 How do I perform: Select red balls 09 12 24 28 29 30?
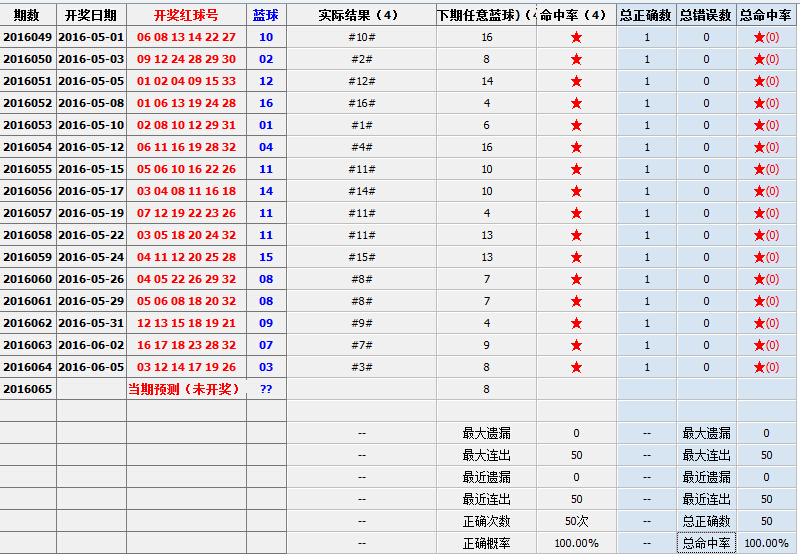coord(186,59)
